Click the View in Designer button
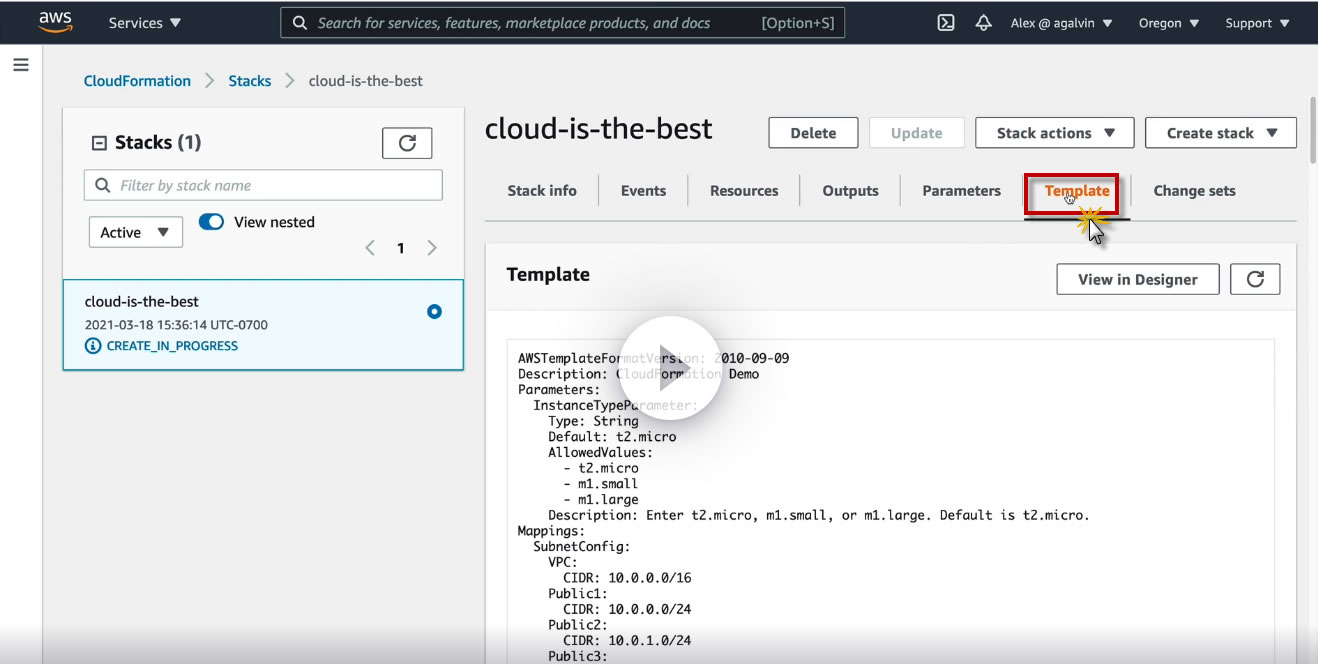 point(1138,279)
